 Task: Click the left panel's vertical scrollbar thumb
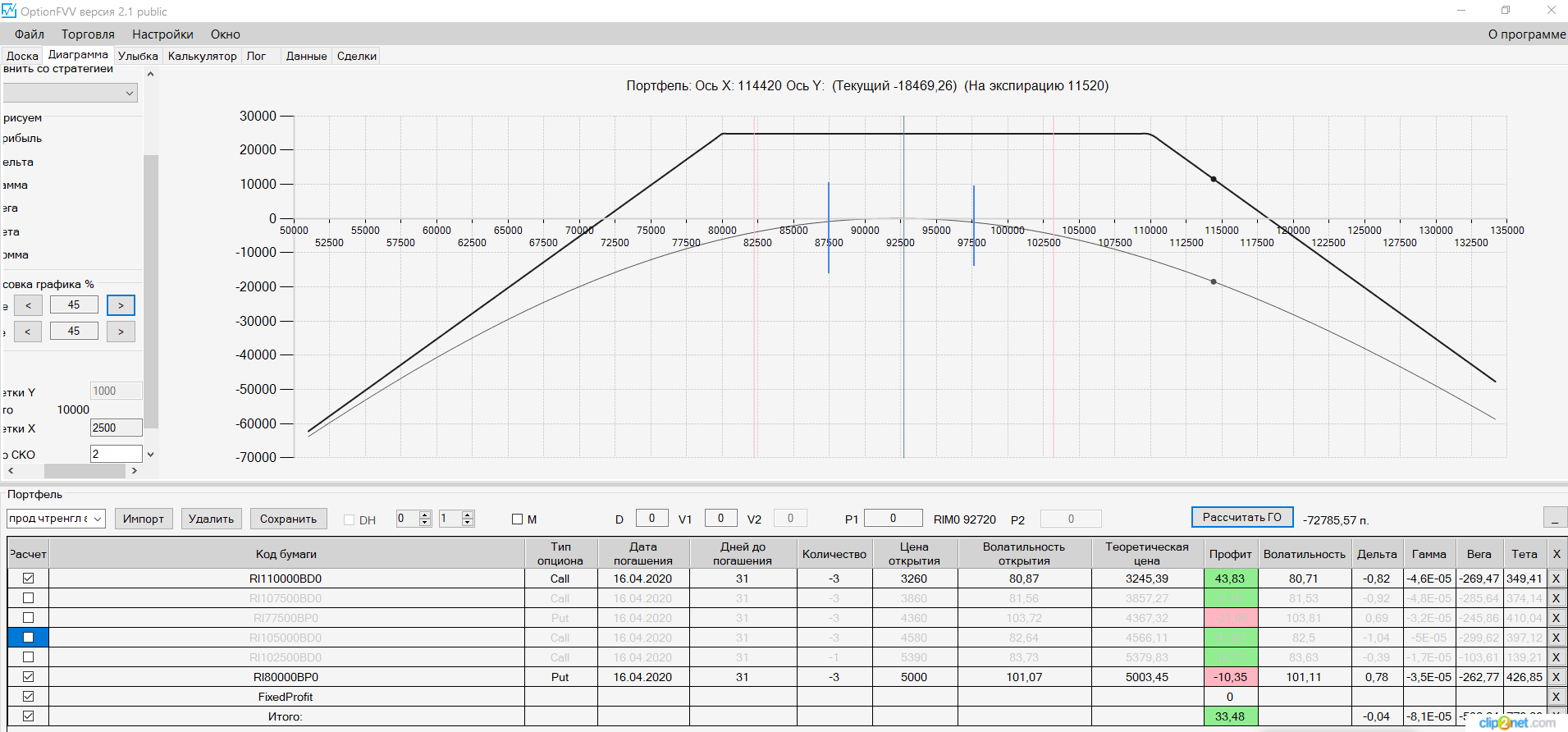150,291
